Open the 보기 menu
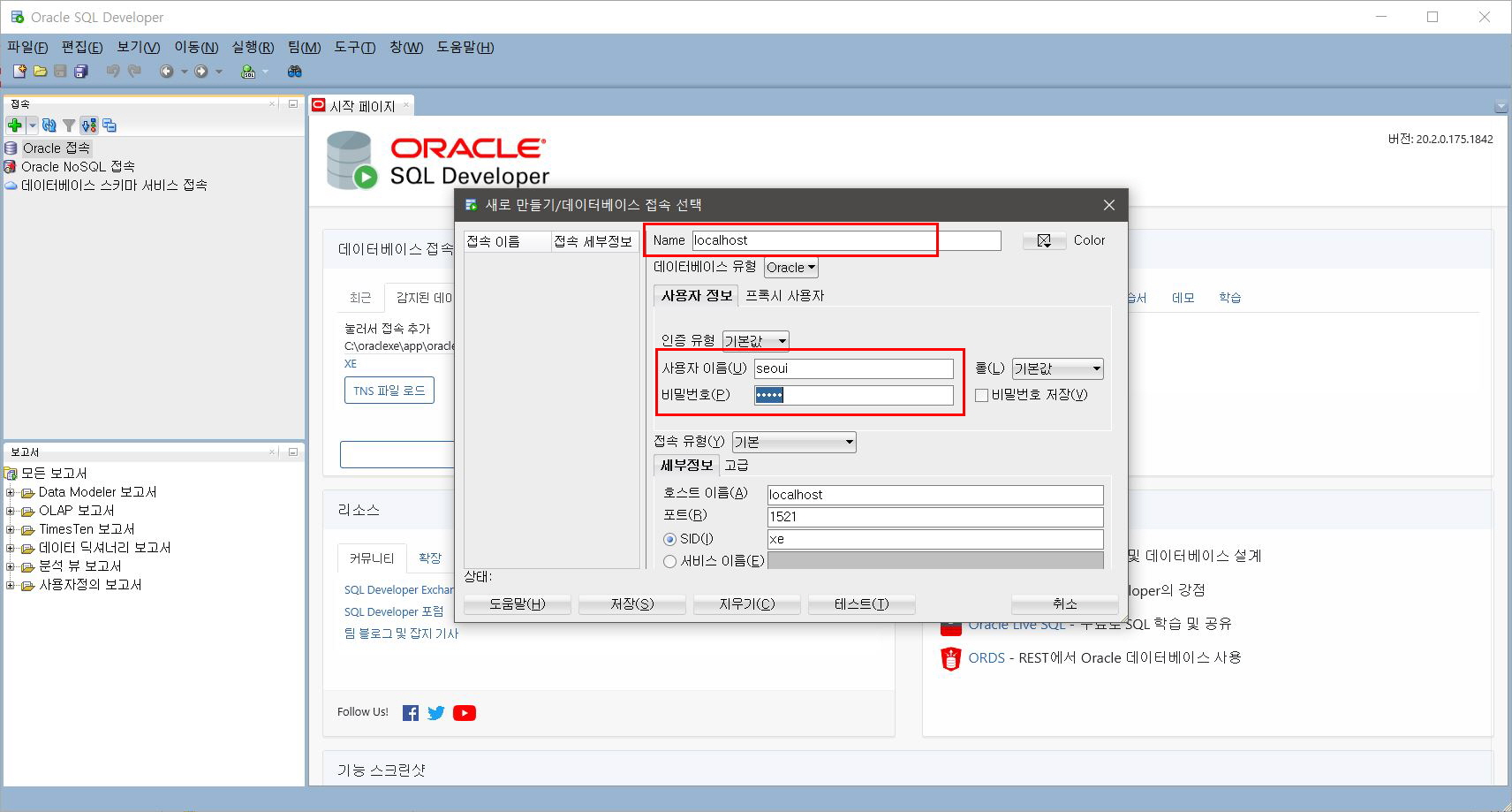The width and height of the screenshot is (1512, 812). pyautogui.click(x=139, y=48)
